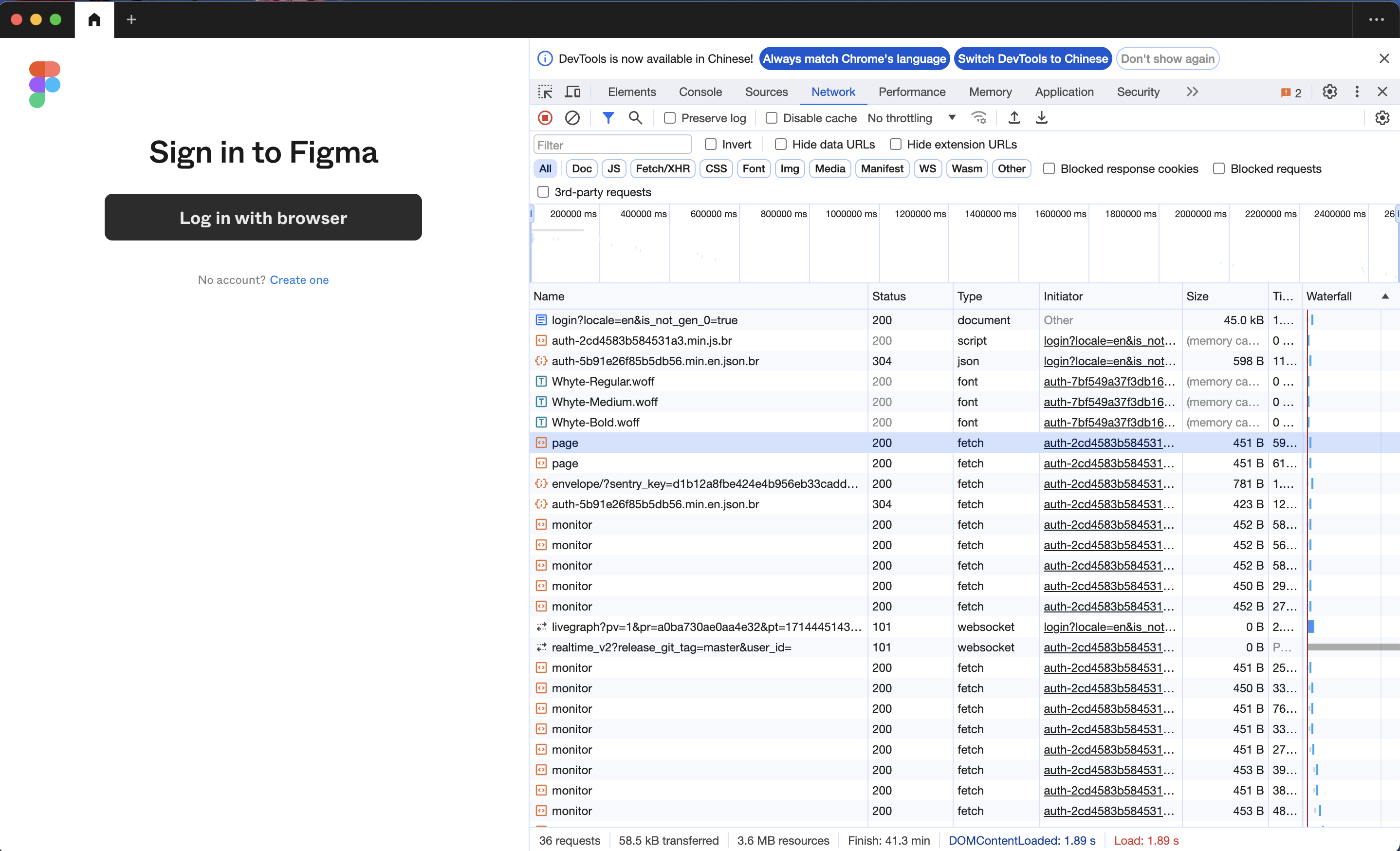Expand more DevTools tabs chevron
Screen dimensions: 1400x851
click(x=1192, y=92)
